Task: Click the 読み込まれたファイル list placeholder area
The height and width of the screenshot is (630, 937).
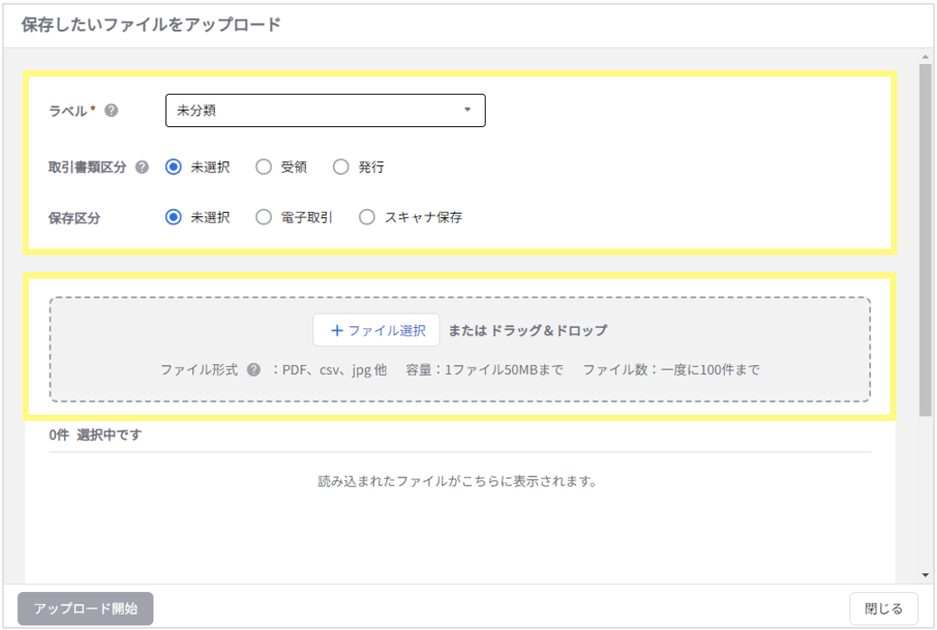Action: click(458, 481)
